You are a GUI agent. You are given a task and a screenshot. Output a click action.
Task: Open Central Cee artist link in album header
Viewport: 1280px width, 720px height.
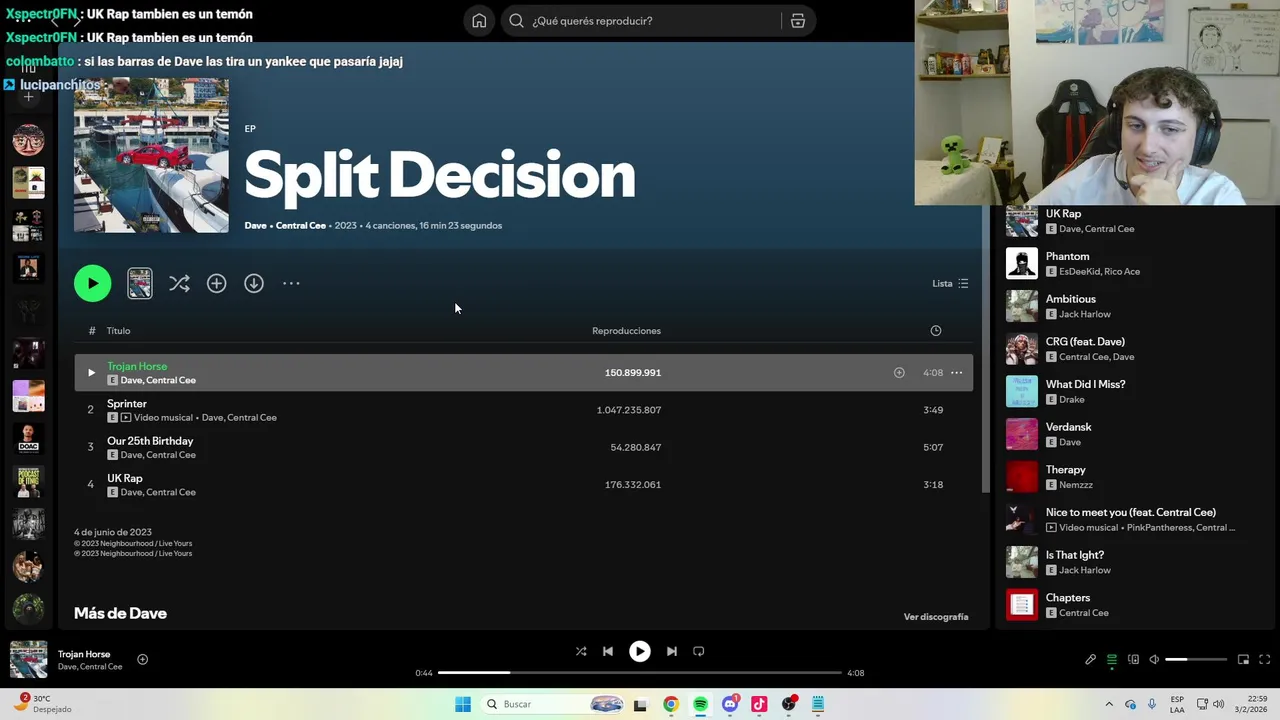coord(301,226)
